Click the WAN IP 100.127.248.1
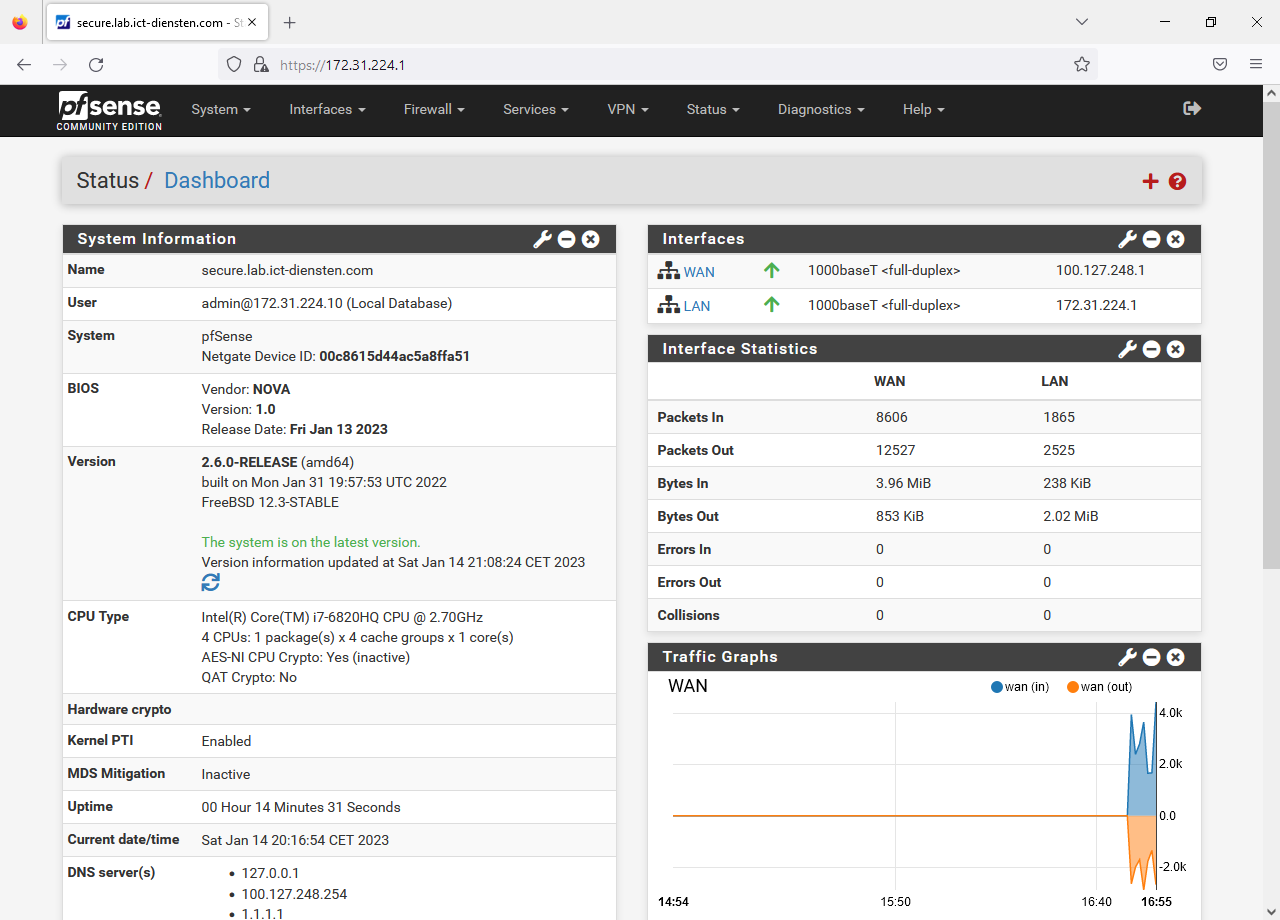Viewport: 1280px width, 920px height. click(x=1100, y=270)
